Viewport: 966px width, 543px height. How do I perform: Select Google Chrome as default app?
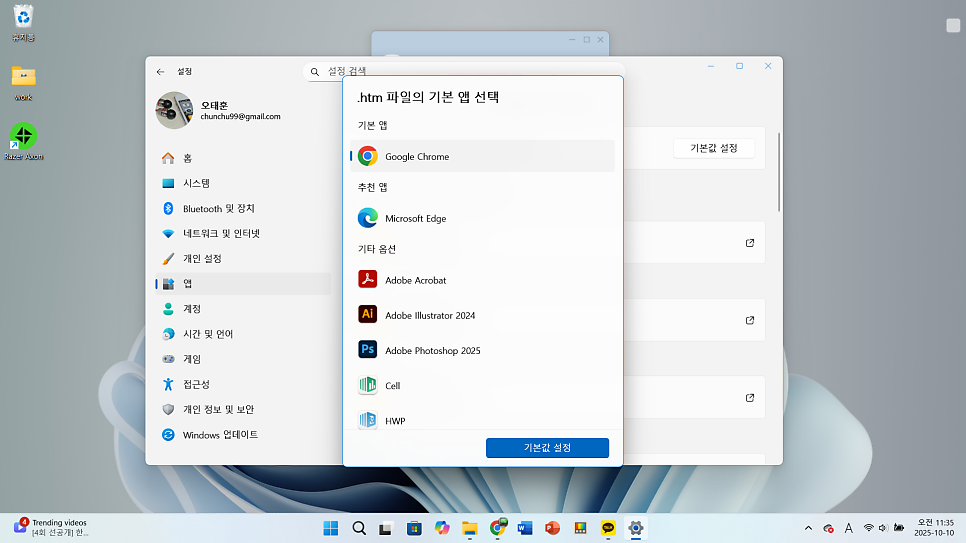coord(482,156)
